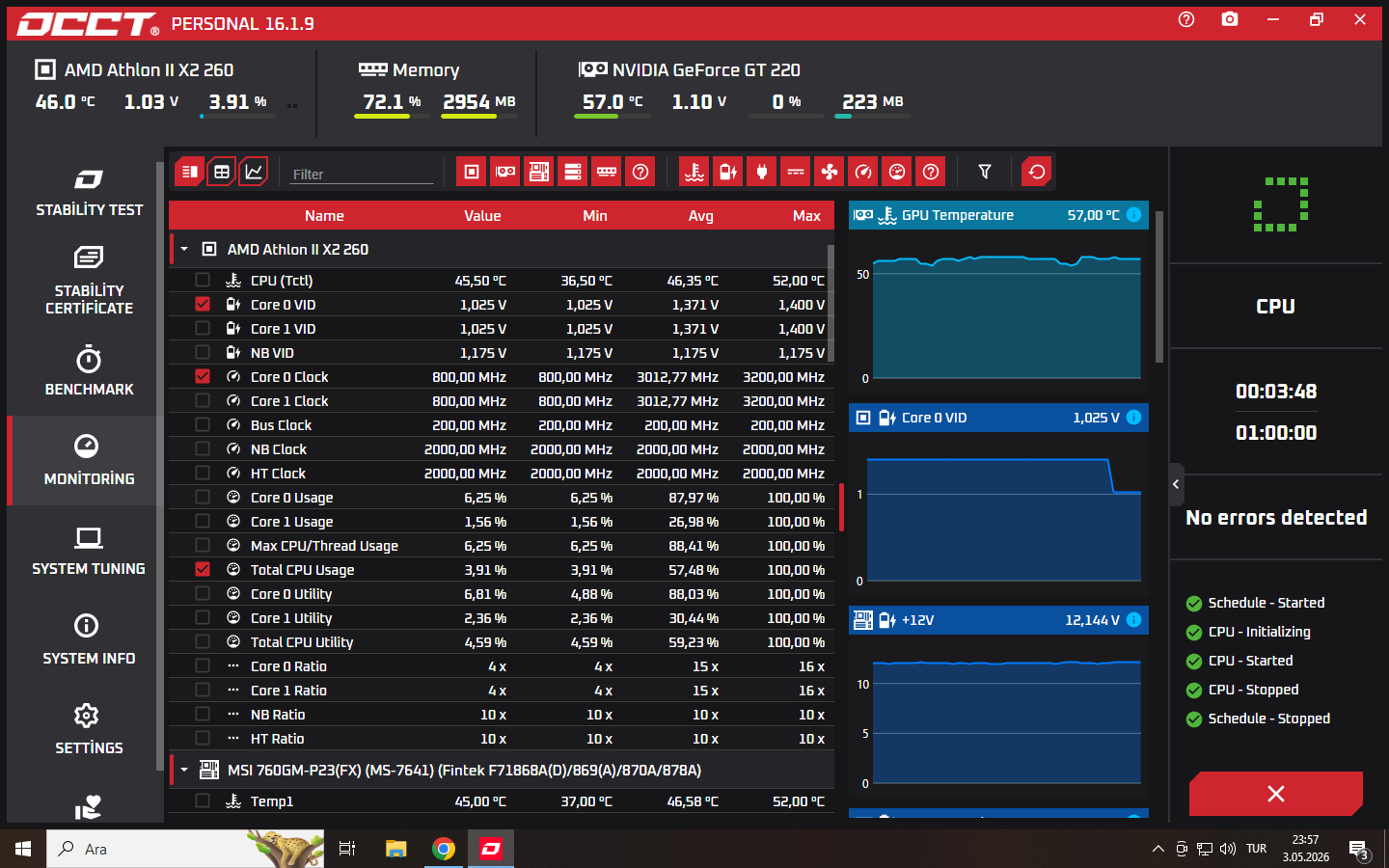
Task: Click the graph panel vertical scrollbar
Action: pyautogui.click(x=1159, y=287)
